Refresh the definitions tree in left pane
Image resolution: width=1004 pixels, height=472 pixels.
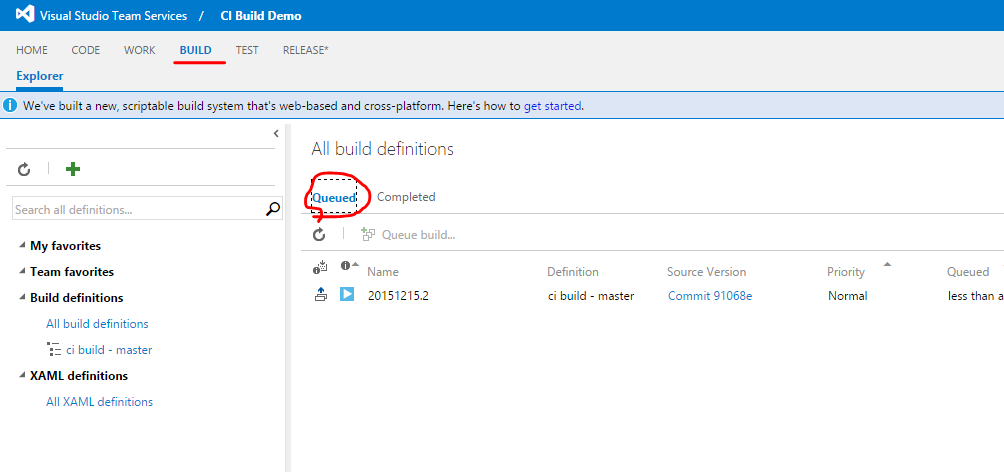coord(24,169)
